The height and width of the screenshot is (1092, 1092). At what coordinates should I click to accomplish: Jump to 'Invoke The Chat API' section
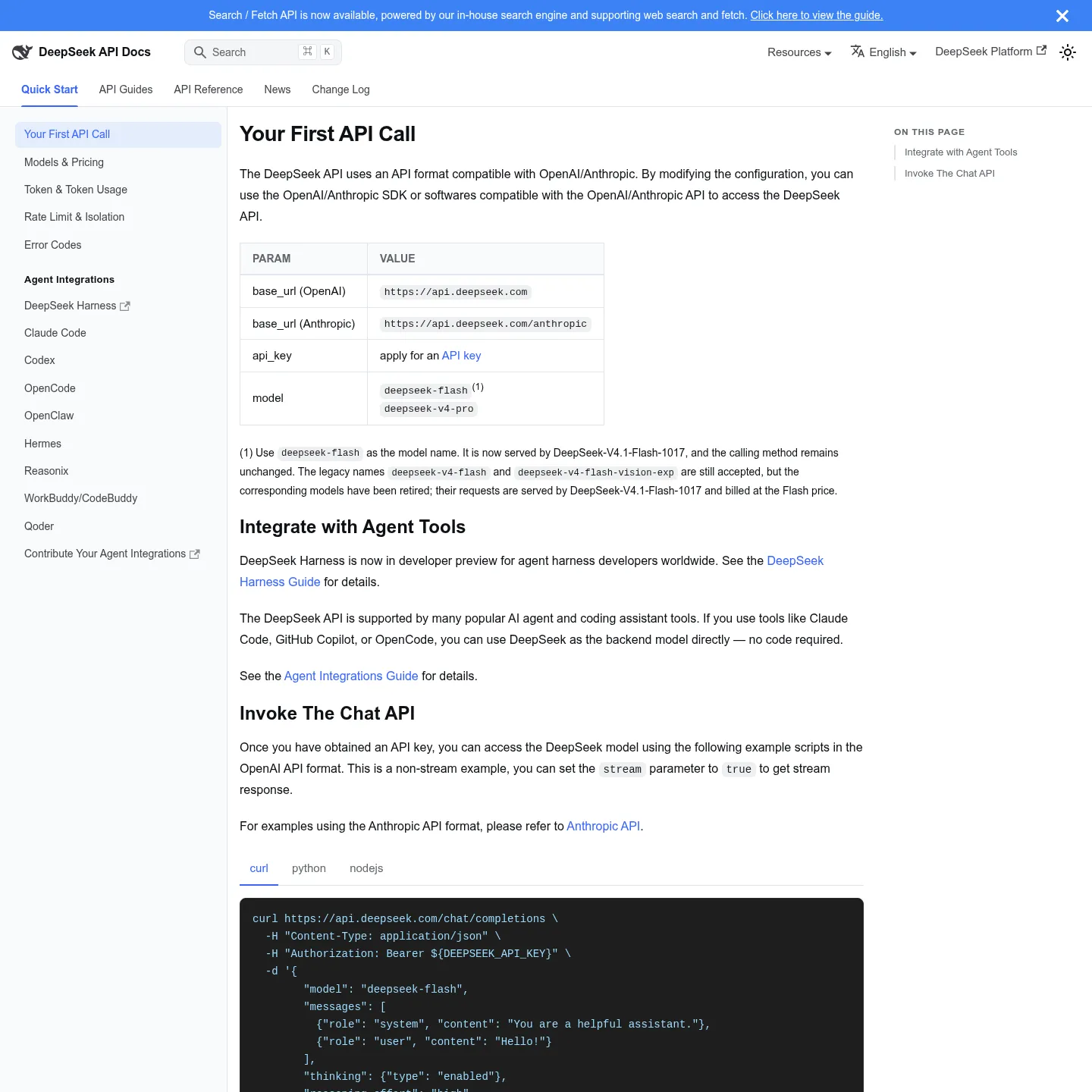(949, 174)
